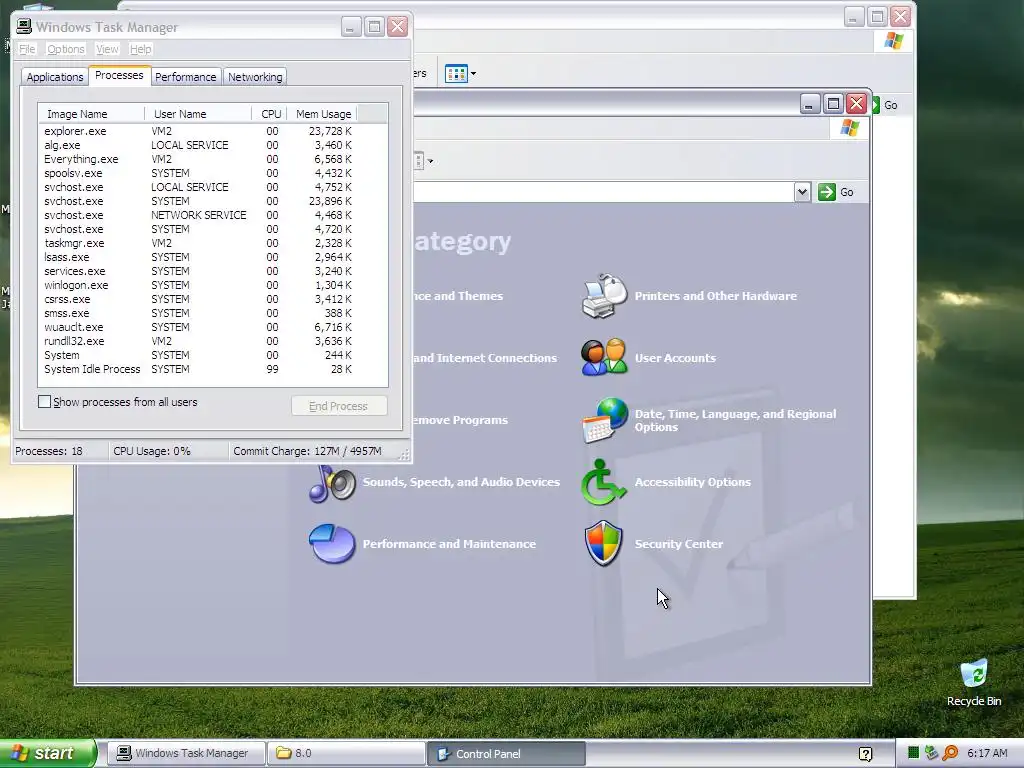
Task: Click Windows Task Manager taskbar button
Action: tap(186, 753)
